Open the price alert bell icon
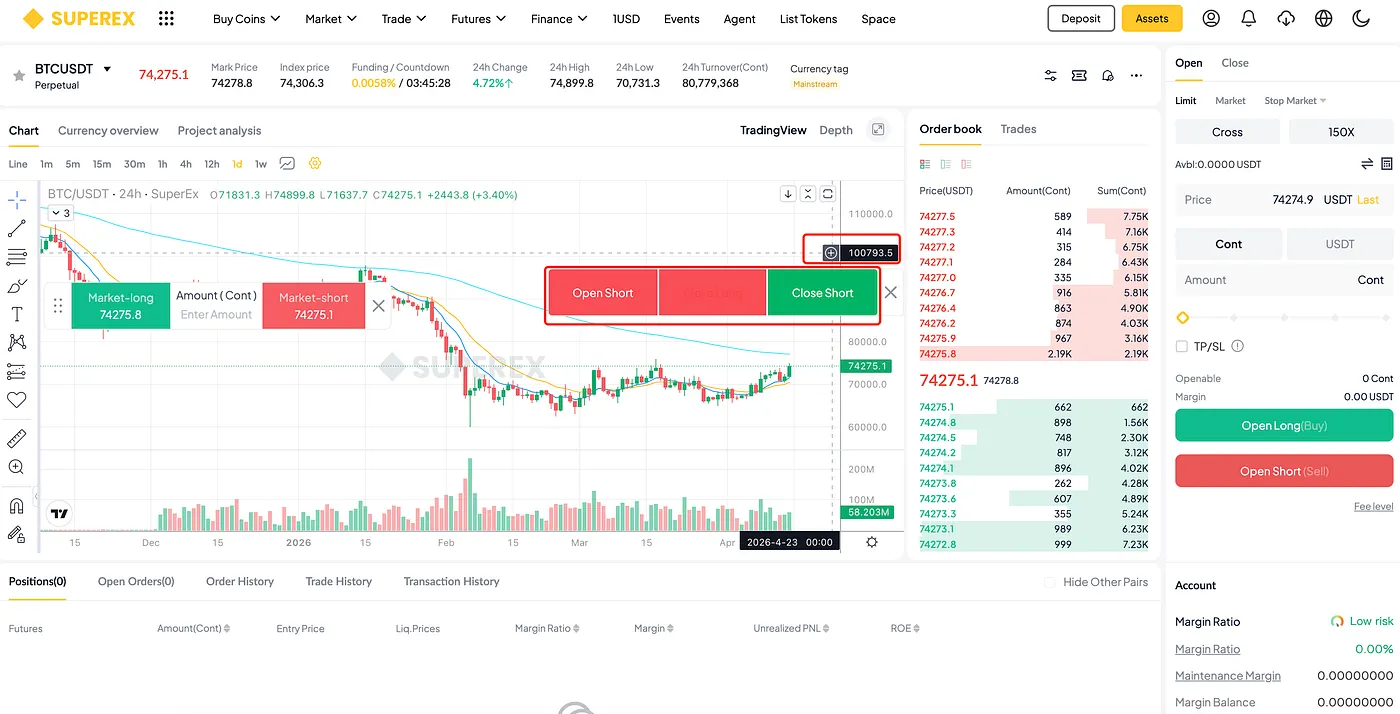The height and width of the screenshot is (714, 1400). [x=1107, y=75]
